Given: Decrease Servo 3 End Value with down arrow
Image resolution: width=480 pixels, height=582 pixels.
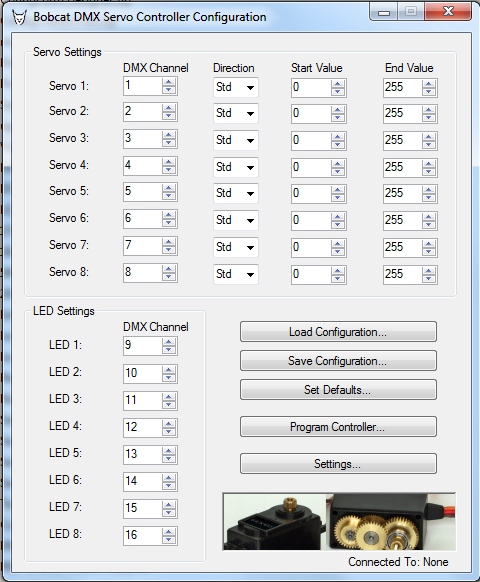Looking at the screenshot, I should tap(429, 145).
